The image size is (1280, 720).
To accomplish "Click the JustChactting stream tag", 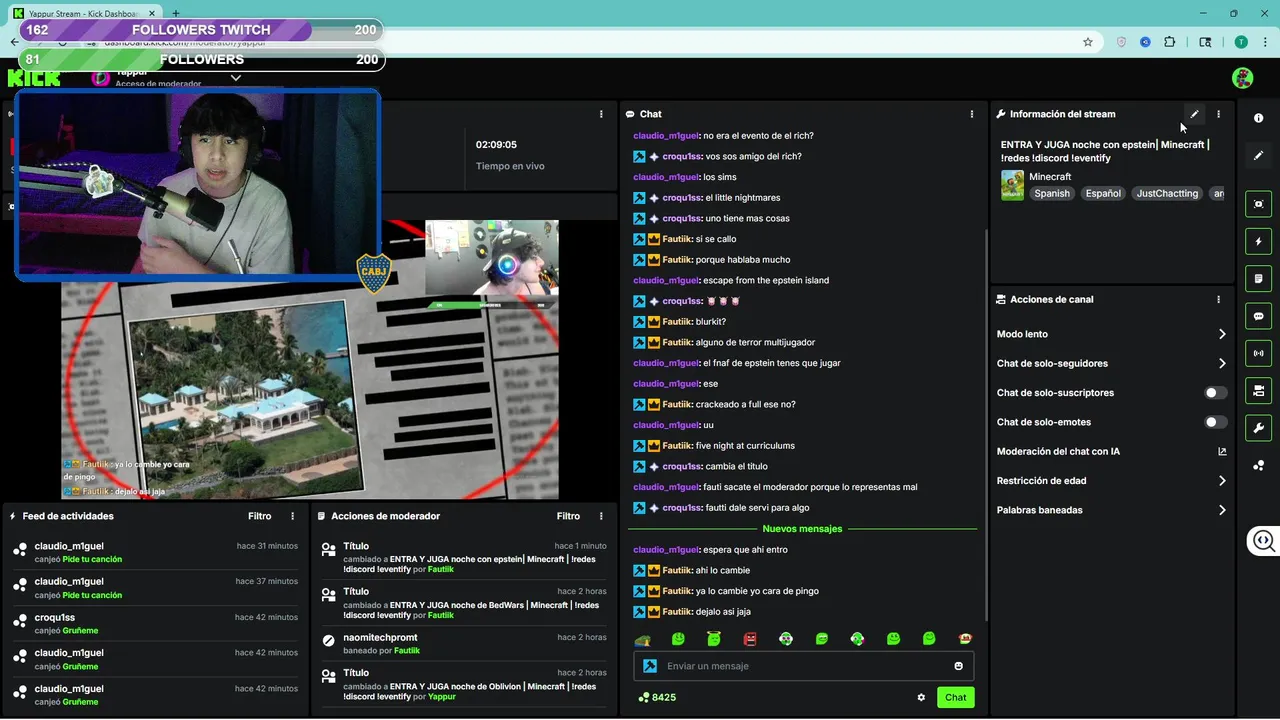I will coord(1167,194).
